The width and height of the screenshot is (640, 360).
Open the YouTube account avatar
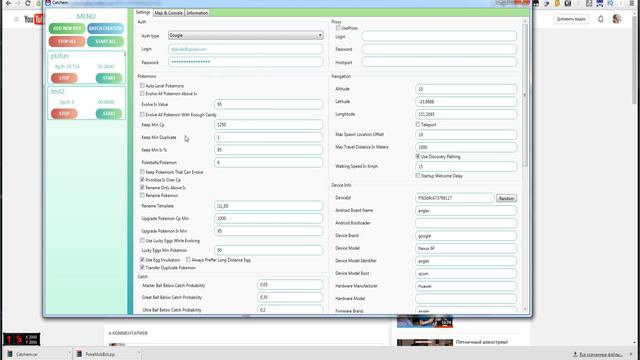(x=617, y=19)
